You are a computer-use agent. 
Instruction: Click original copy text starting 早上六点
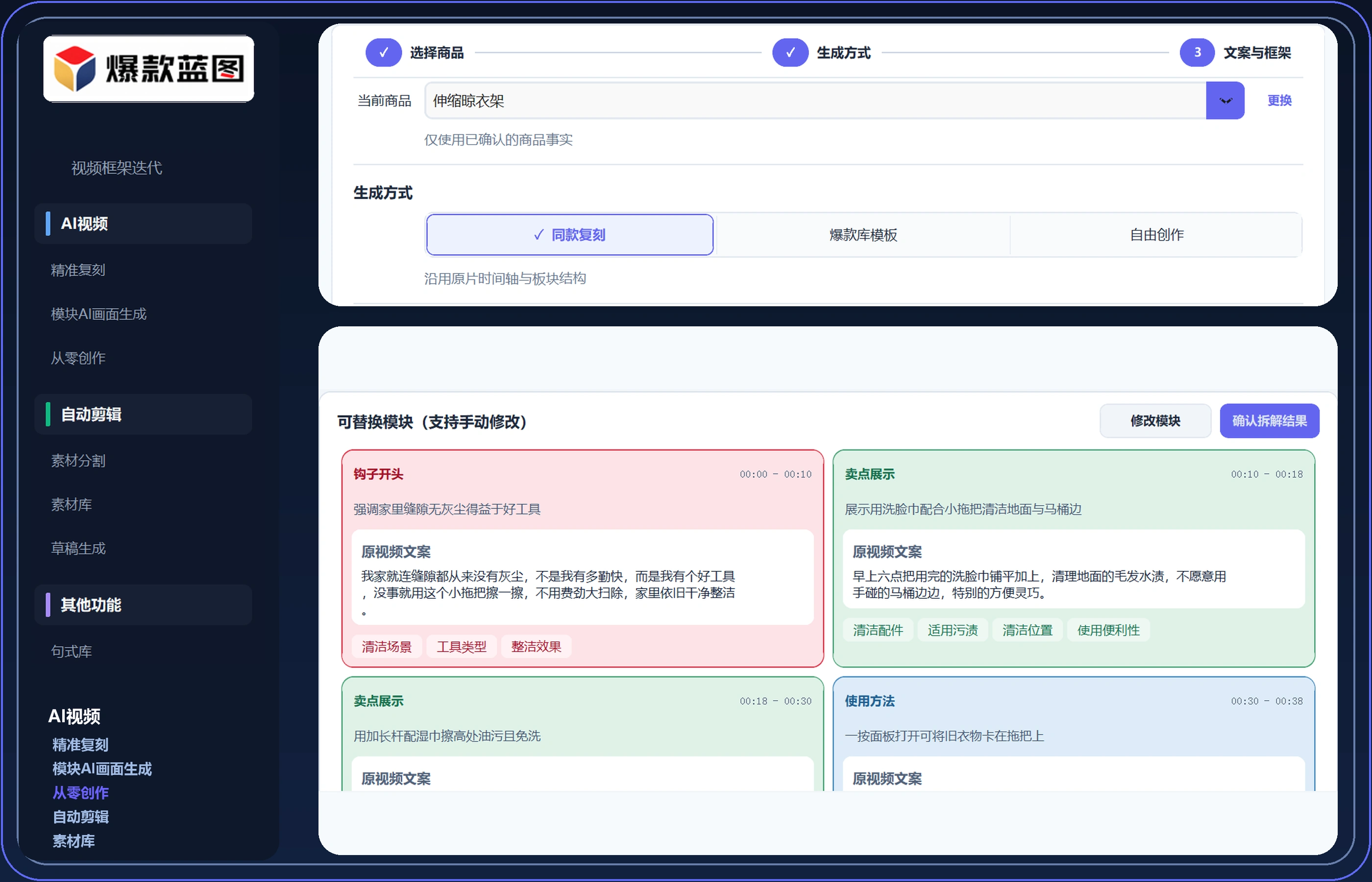(1039, 584)
